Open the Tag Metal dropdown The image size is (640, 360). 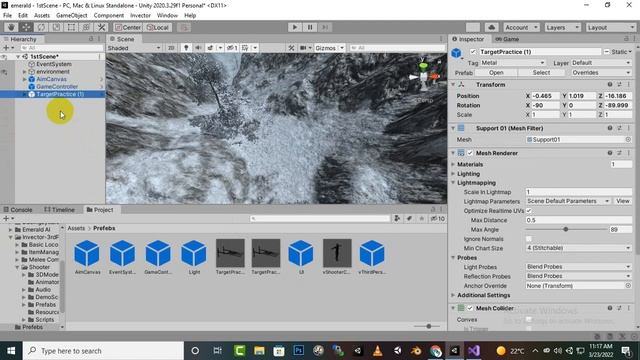pos(513,63)
